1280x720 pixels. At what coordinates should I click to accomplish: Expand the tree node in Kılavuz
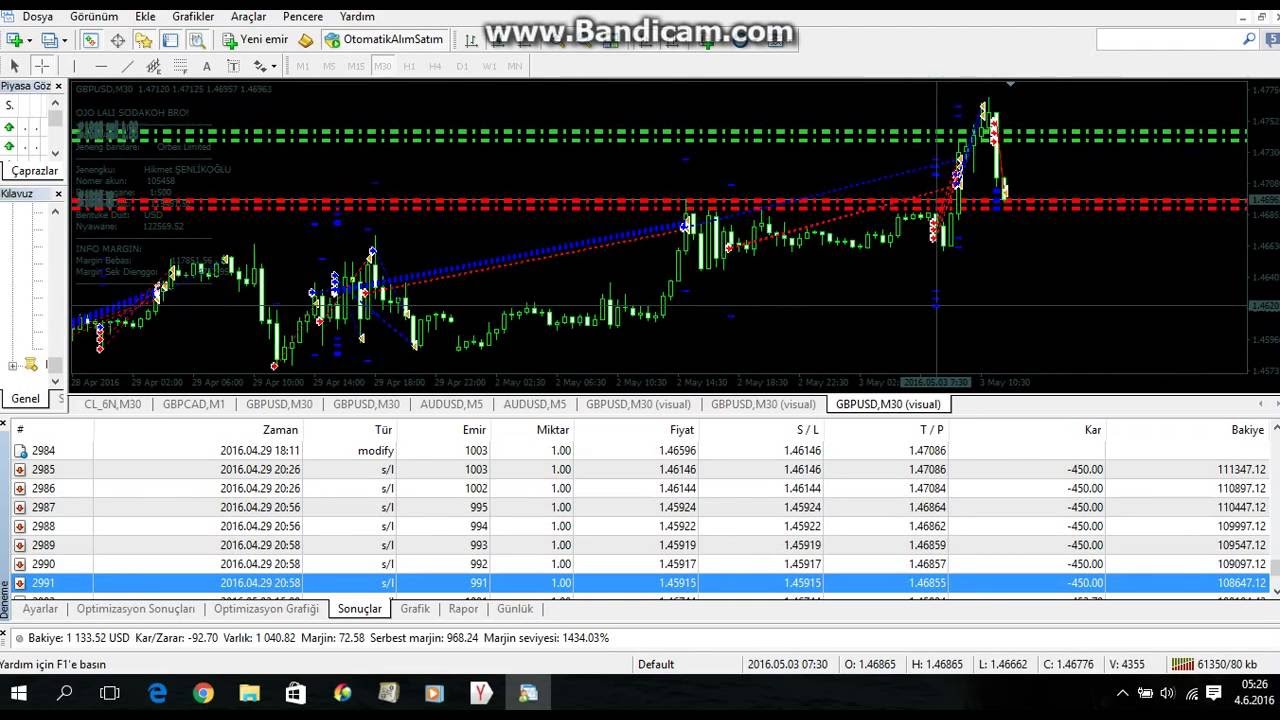point(12,366)
